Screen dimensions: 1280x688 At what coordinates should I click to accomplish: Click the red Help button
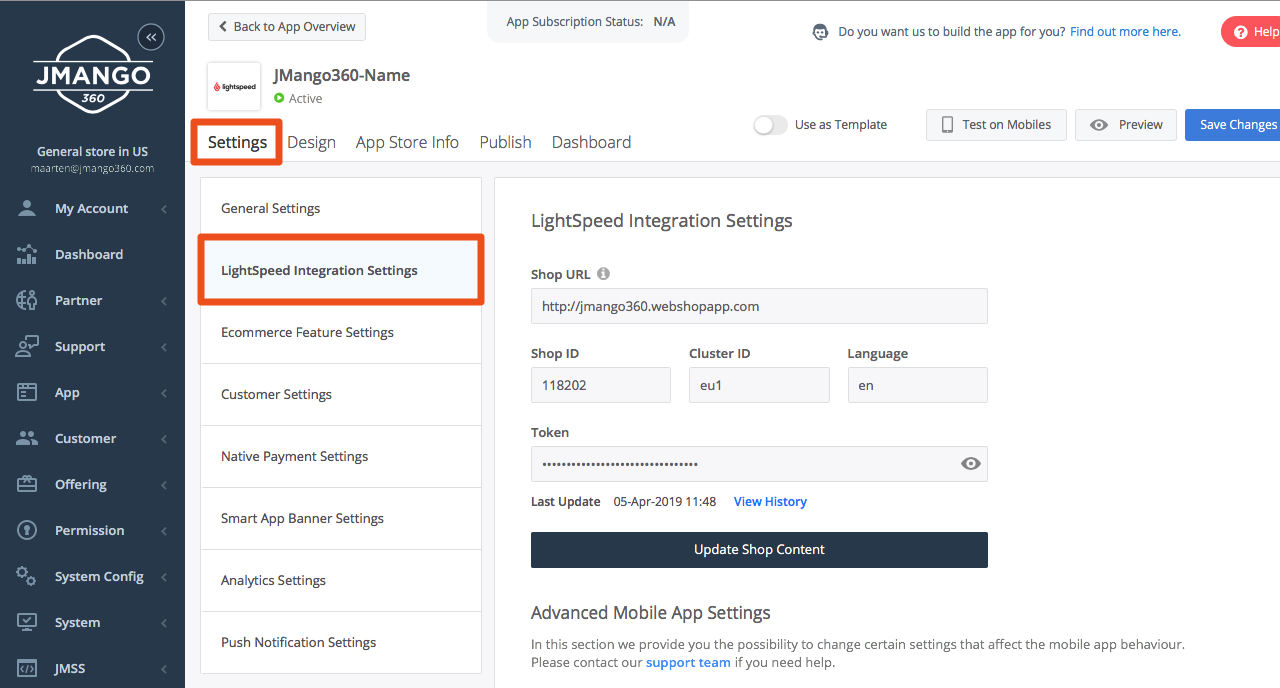pos(1251,32)
